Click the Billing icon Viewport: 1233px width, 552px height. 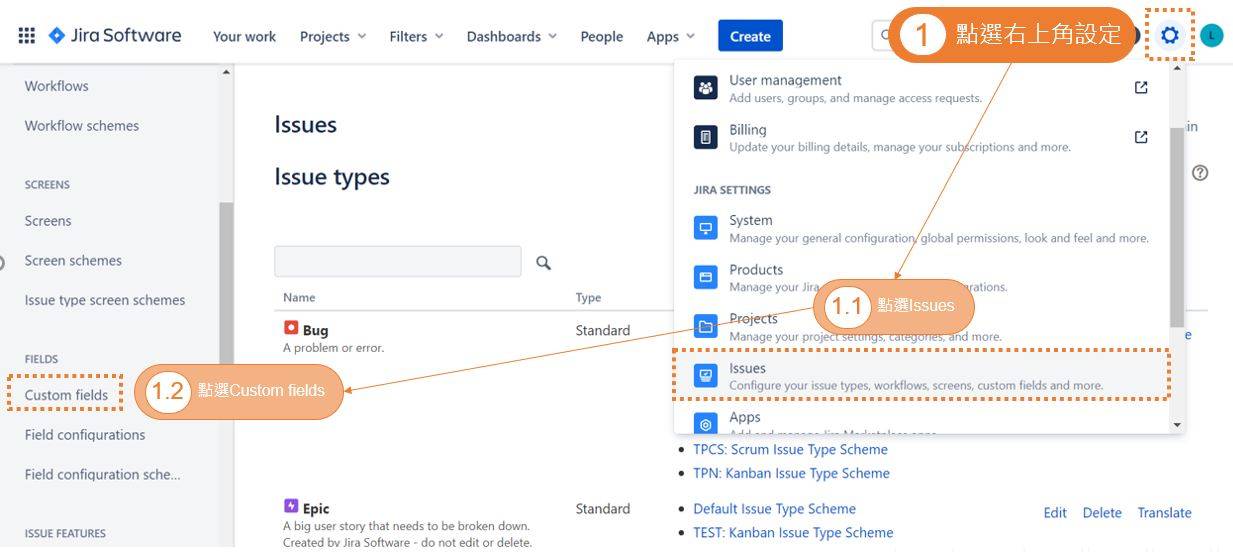point(706,137)
